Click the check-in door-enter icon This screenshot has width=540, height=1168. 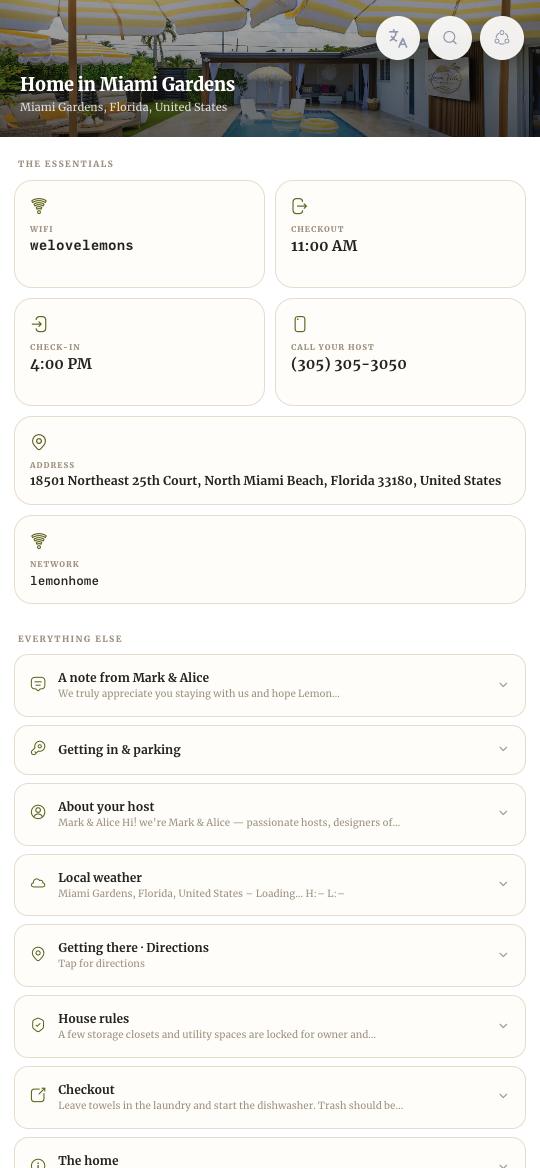tap(39, 324)
